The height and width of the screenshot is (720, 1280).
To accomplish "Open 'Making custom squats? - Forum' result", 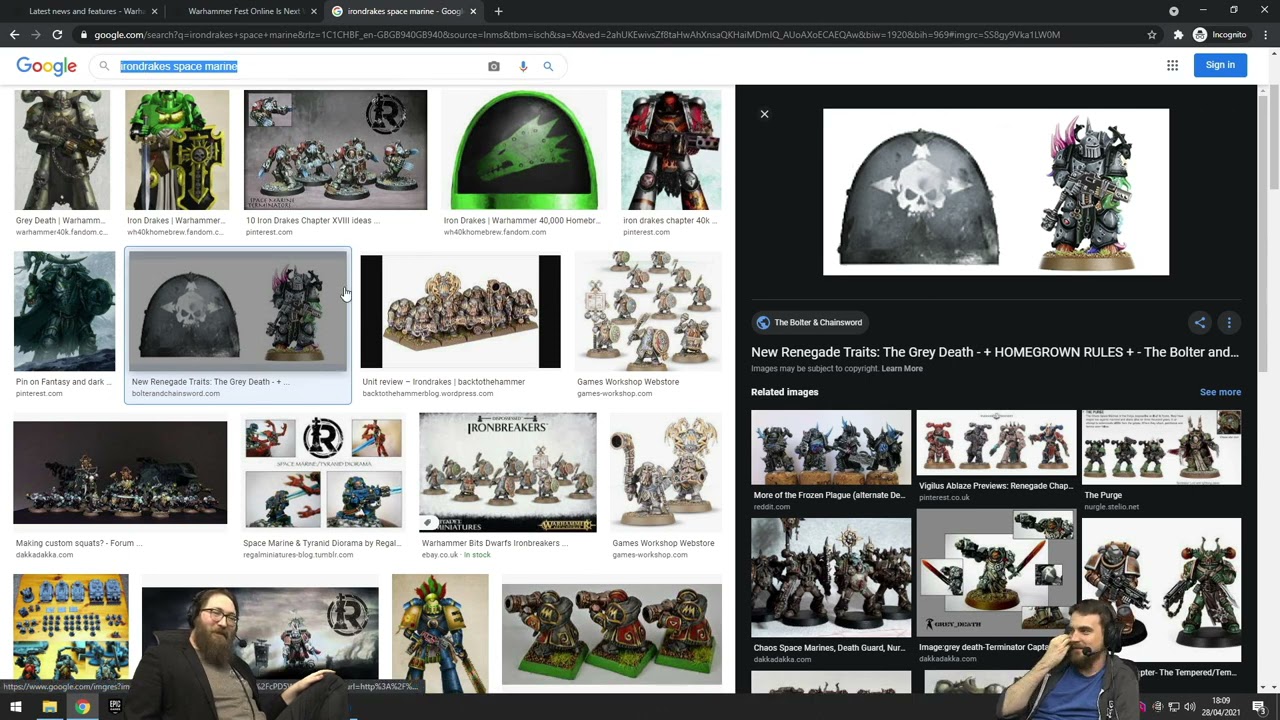I will tap(120, 471).
